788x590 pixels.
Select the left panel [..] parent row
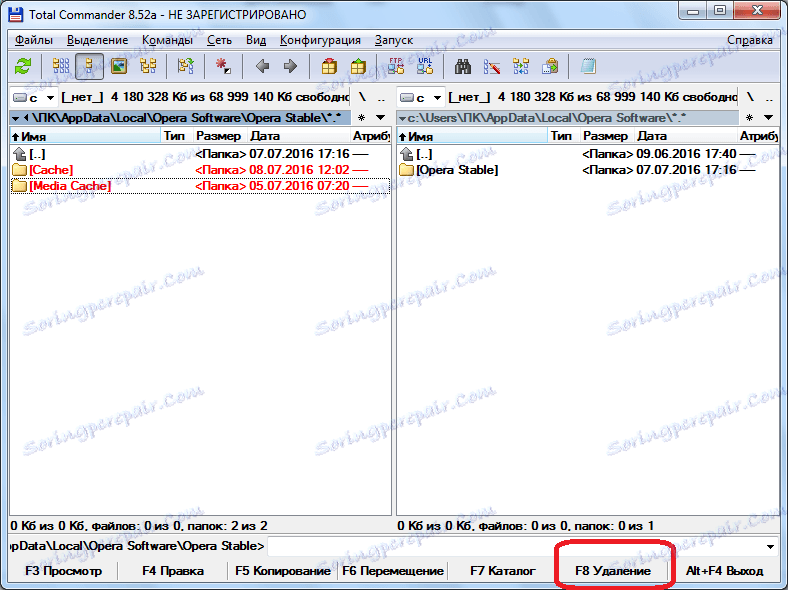coord(200,154)
